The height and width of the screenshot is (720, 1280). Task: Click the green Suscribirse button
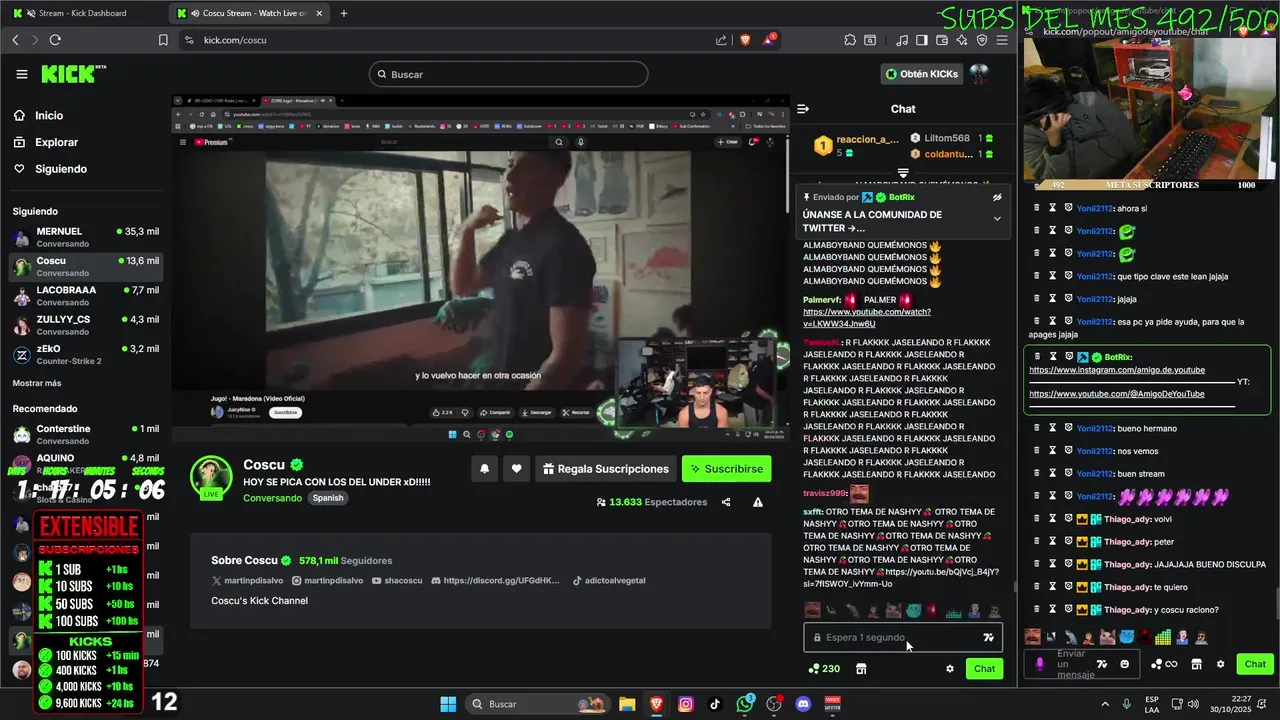(727, 468)
